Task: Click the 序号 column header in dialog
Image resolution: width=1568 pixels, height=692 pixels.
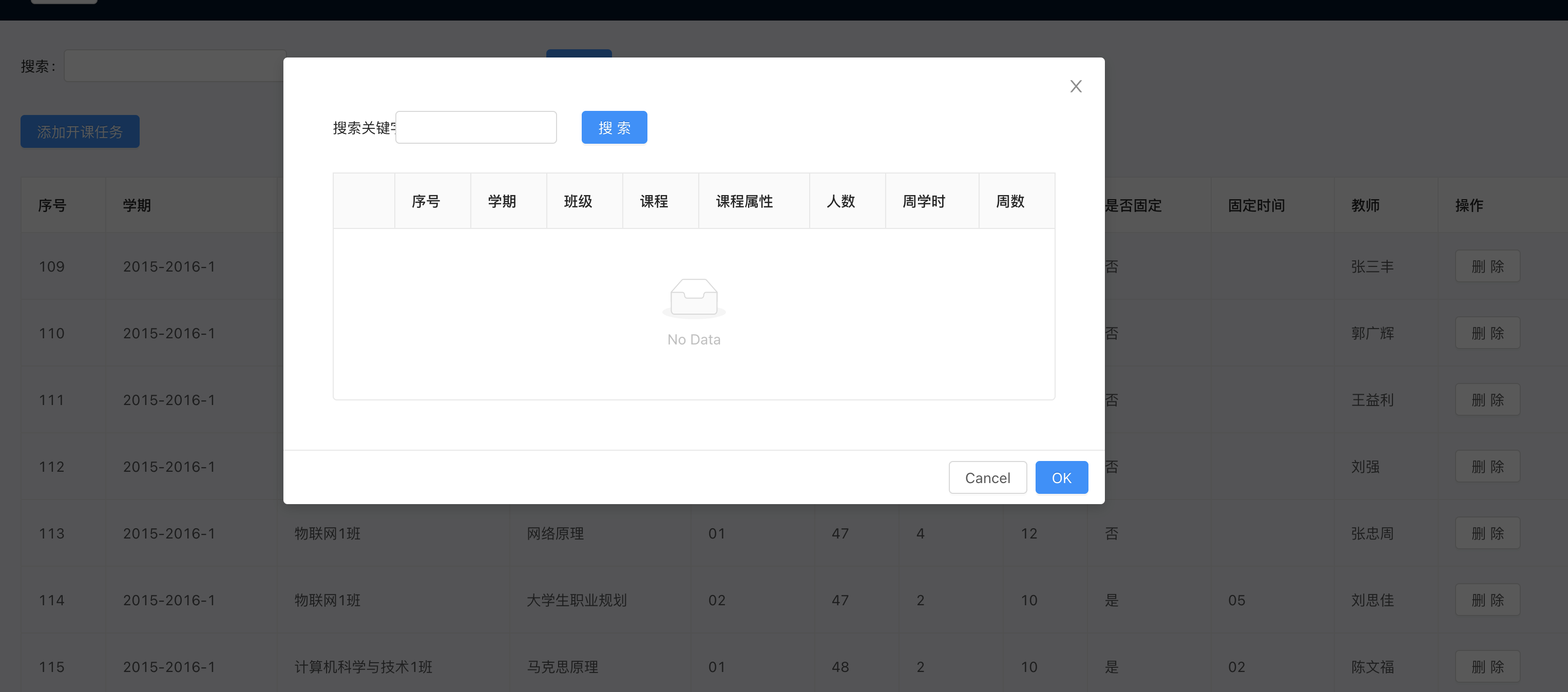Action: click(x=426, y=201)
